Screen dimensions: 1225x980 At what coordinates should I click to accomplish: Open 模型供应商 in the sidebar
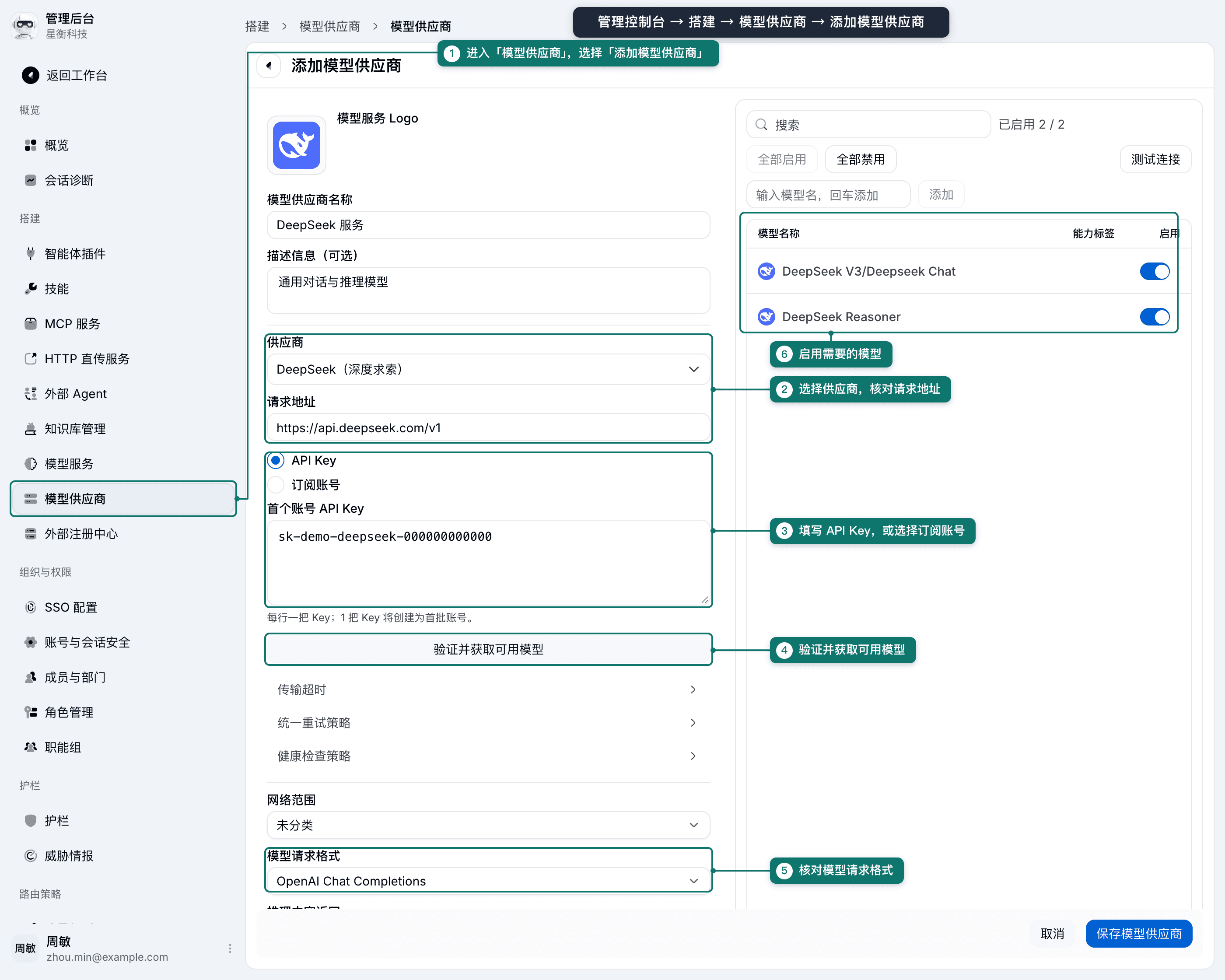pyautogui.click(x=123, y=499)
